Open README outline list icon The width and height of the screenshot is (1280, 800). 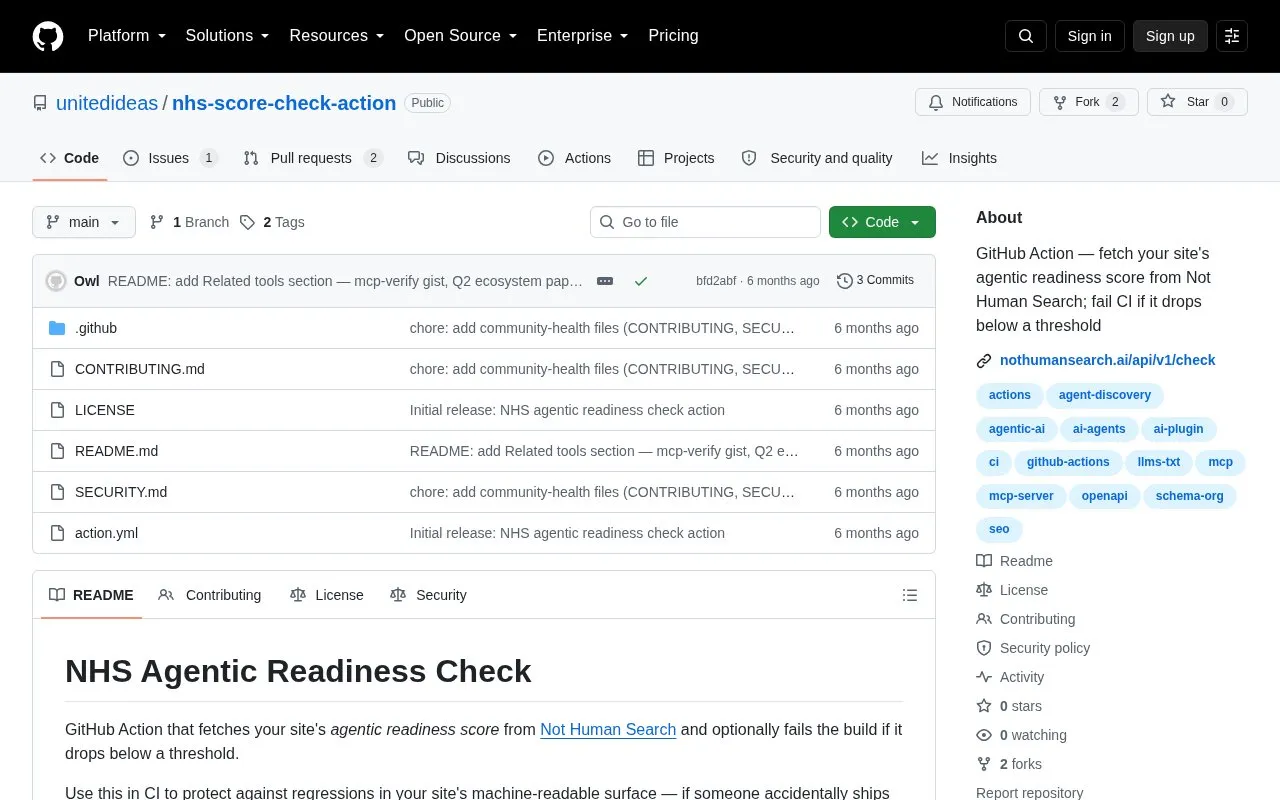tap(910, 595)
